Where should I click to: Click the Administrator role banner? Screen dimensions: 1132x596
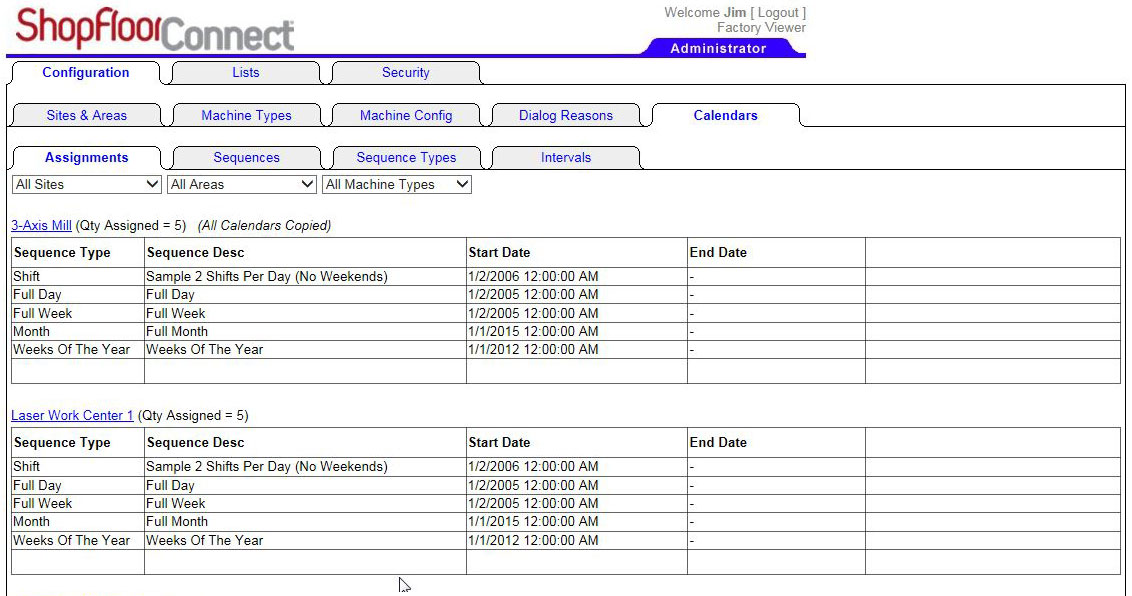click(x=718, y=48)
